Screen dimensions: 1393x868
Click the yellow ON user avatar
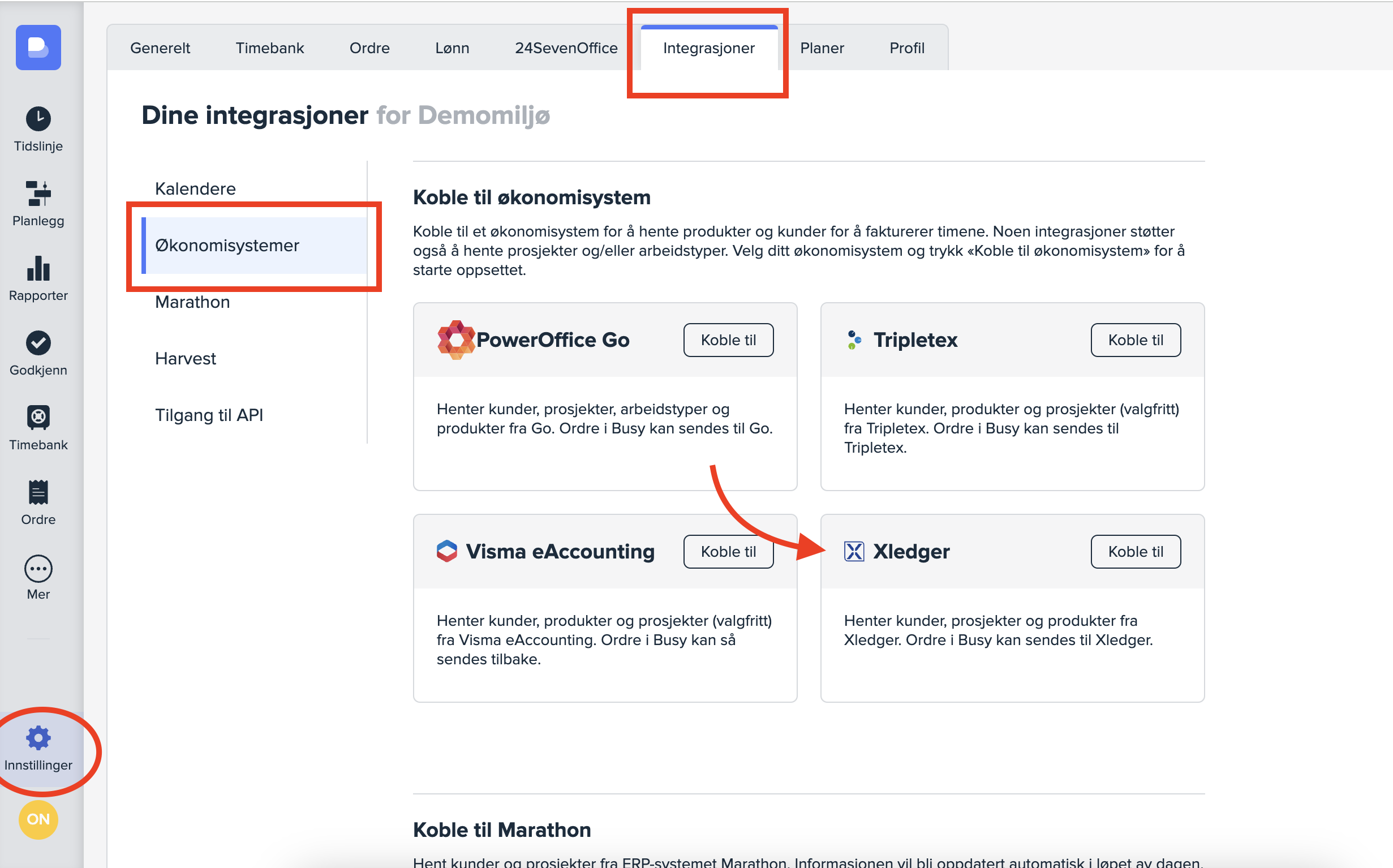pyautogui.click(x=38, y=819)
